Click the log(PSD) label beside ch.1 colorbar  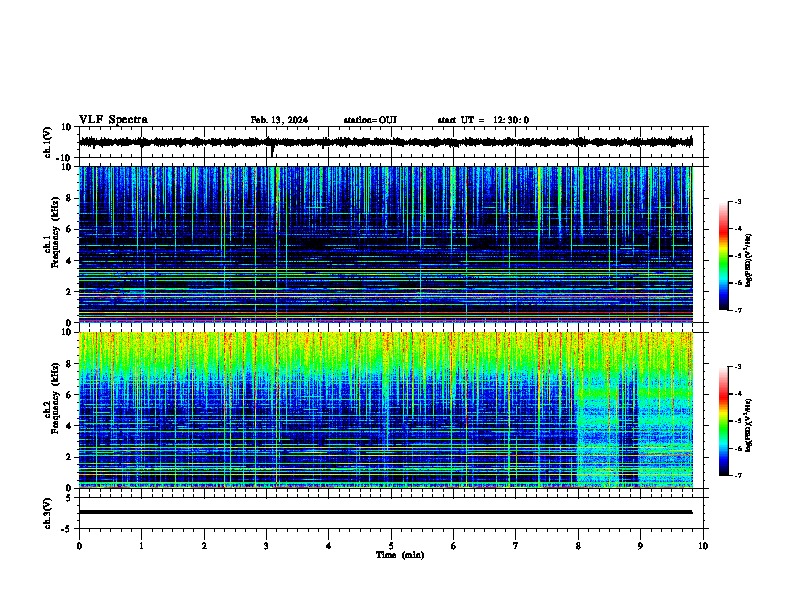point(748,261)
